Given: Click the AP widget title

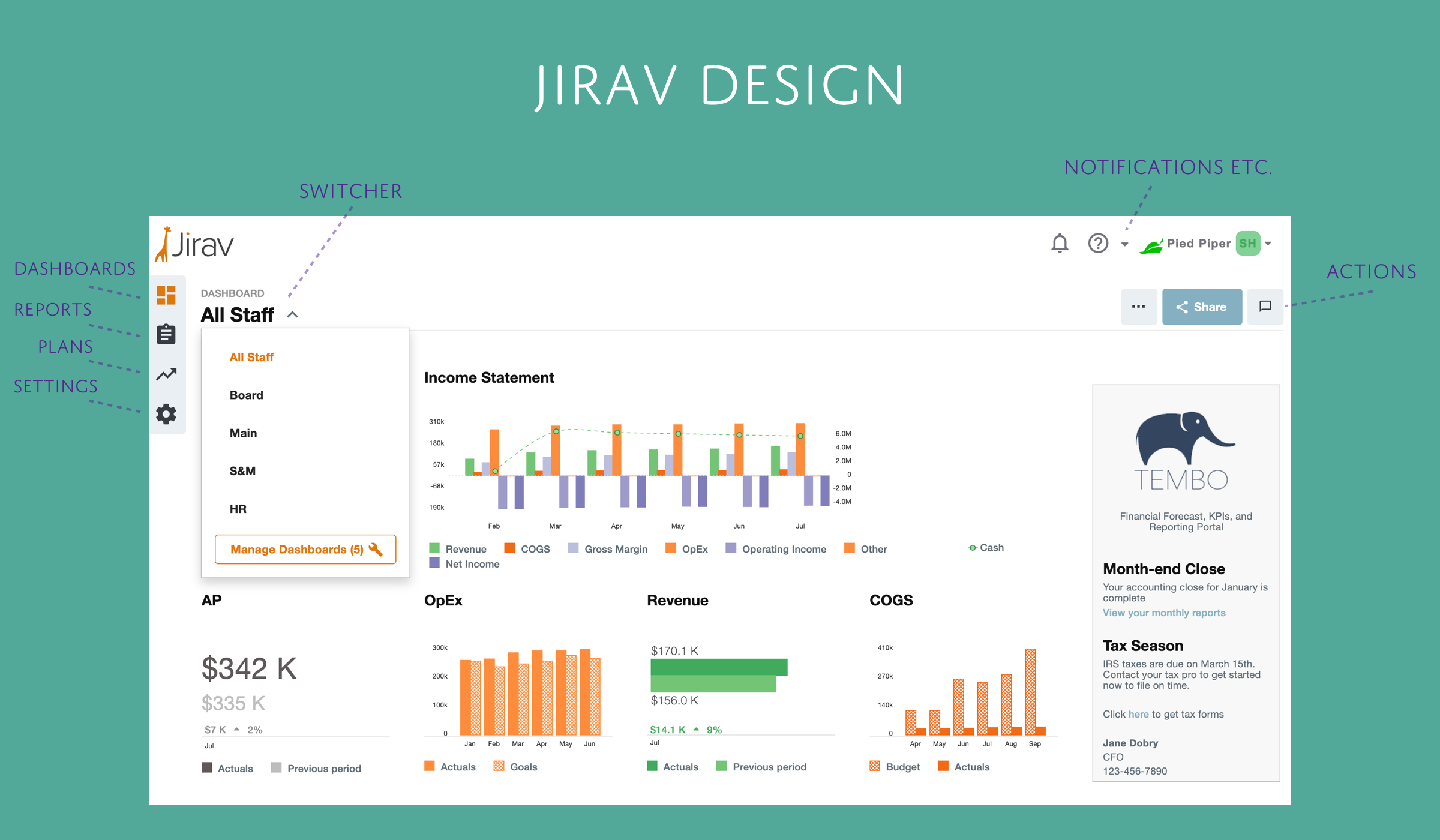Looking at the screenshot, I should [211, 600].
